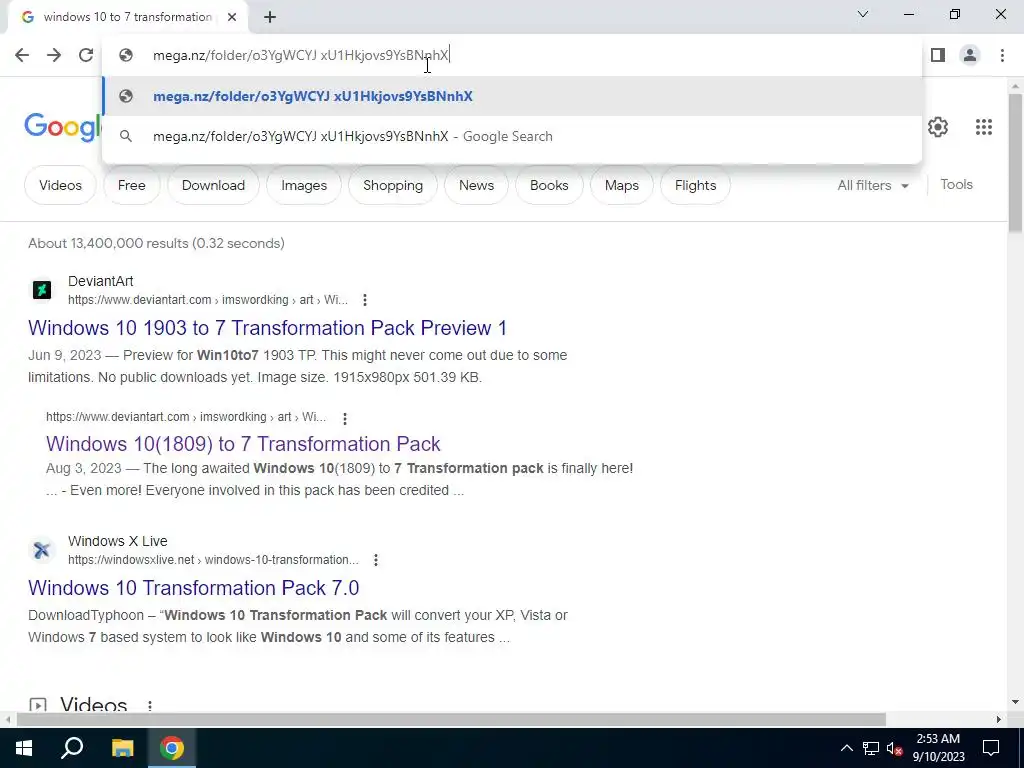Apply the Download filter chip
Image resolution: width=1024 pixels, height=768 pixels.
pos(213,185)
